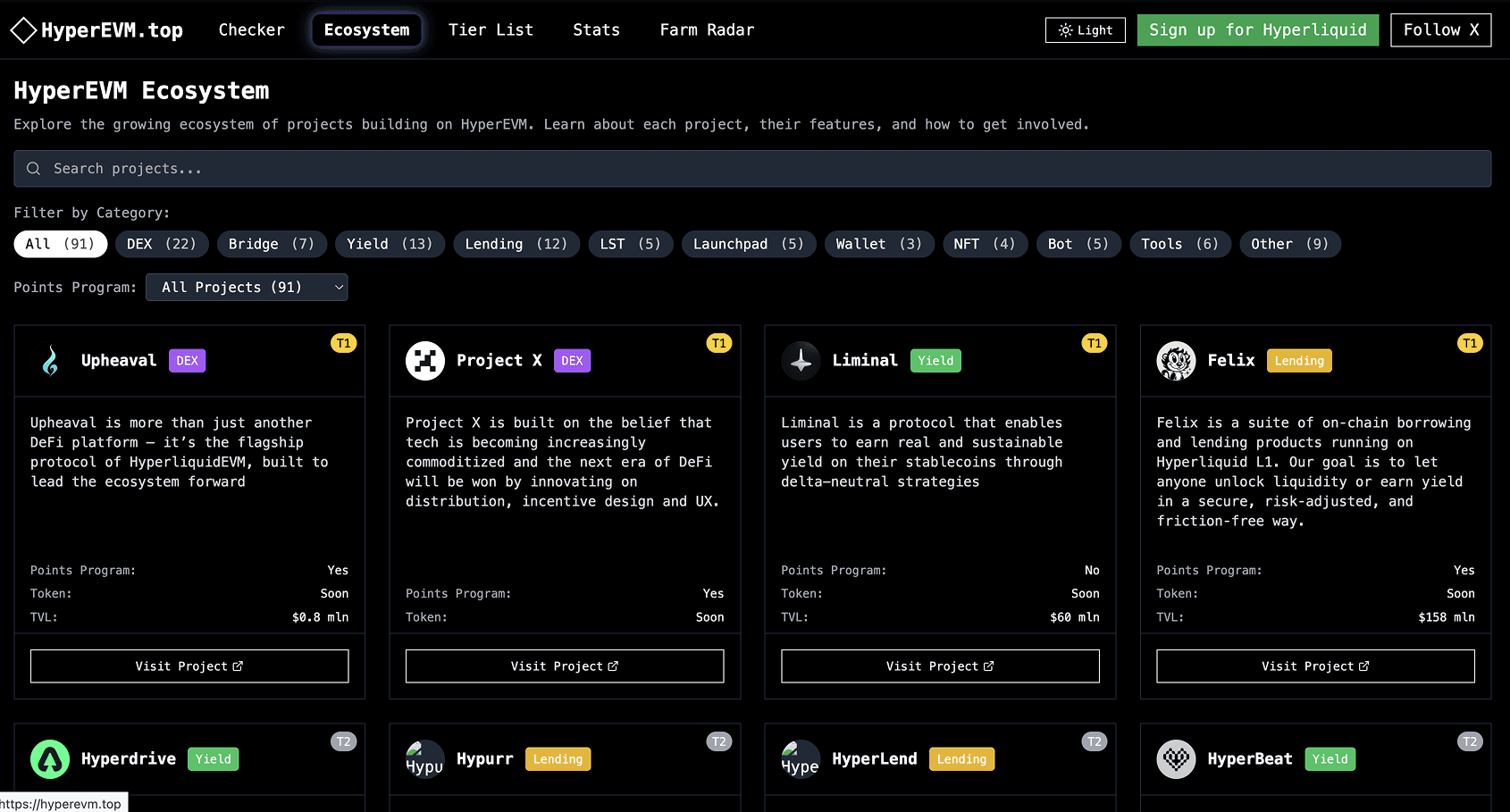Click the Upheaval flame project logo

click(50, 360)
